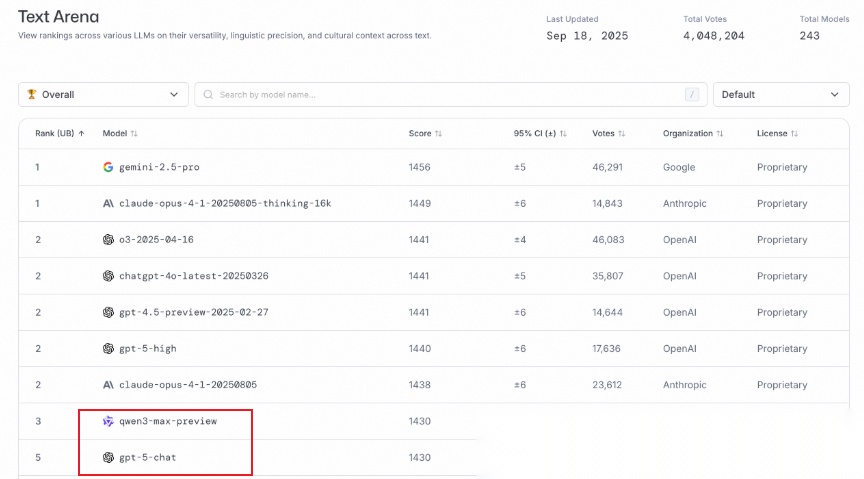Image resolution: width=864 pixels, height=479 pixels.
Task: Click Proprietary license in gemini-2.5-pro row
Action: tap(782, 167)
